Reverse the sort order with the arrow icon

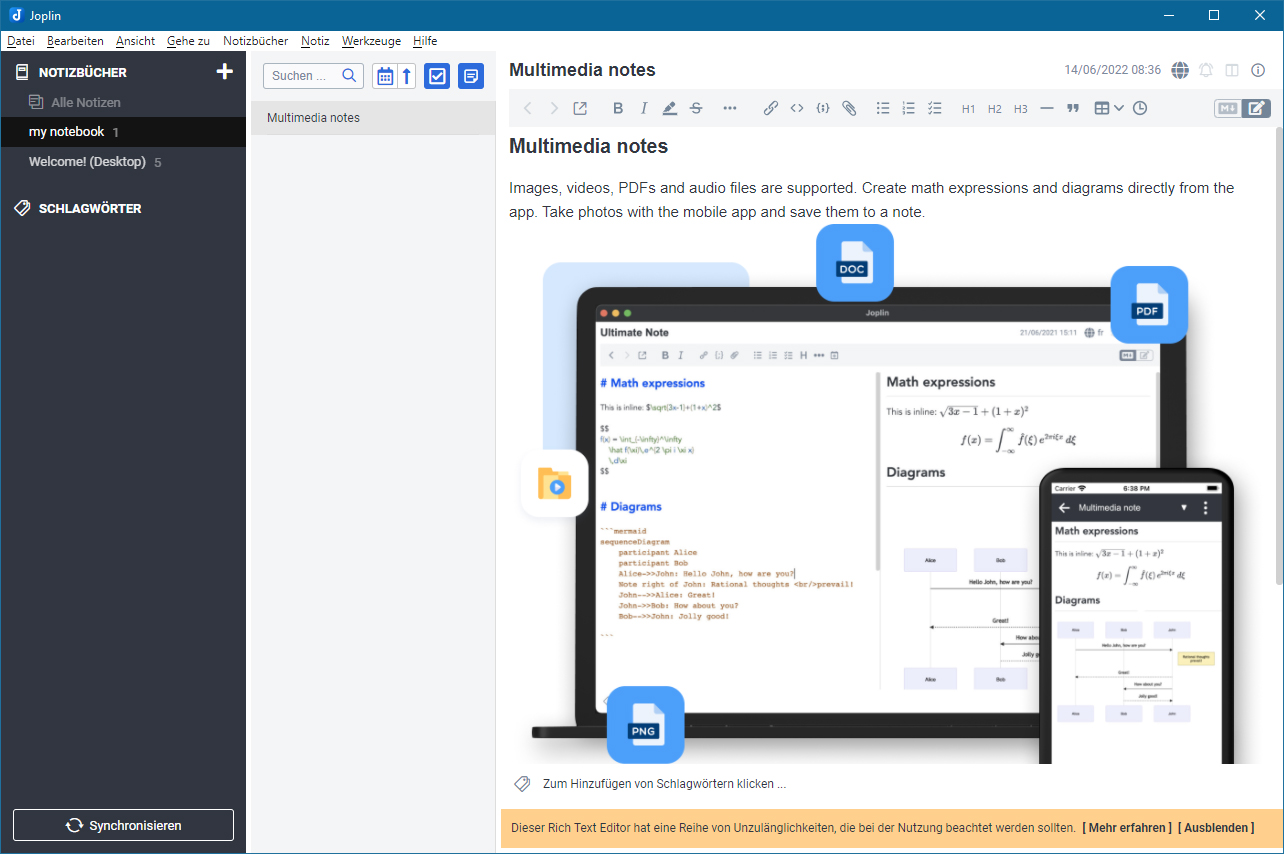click(406, 76)
